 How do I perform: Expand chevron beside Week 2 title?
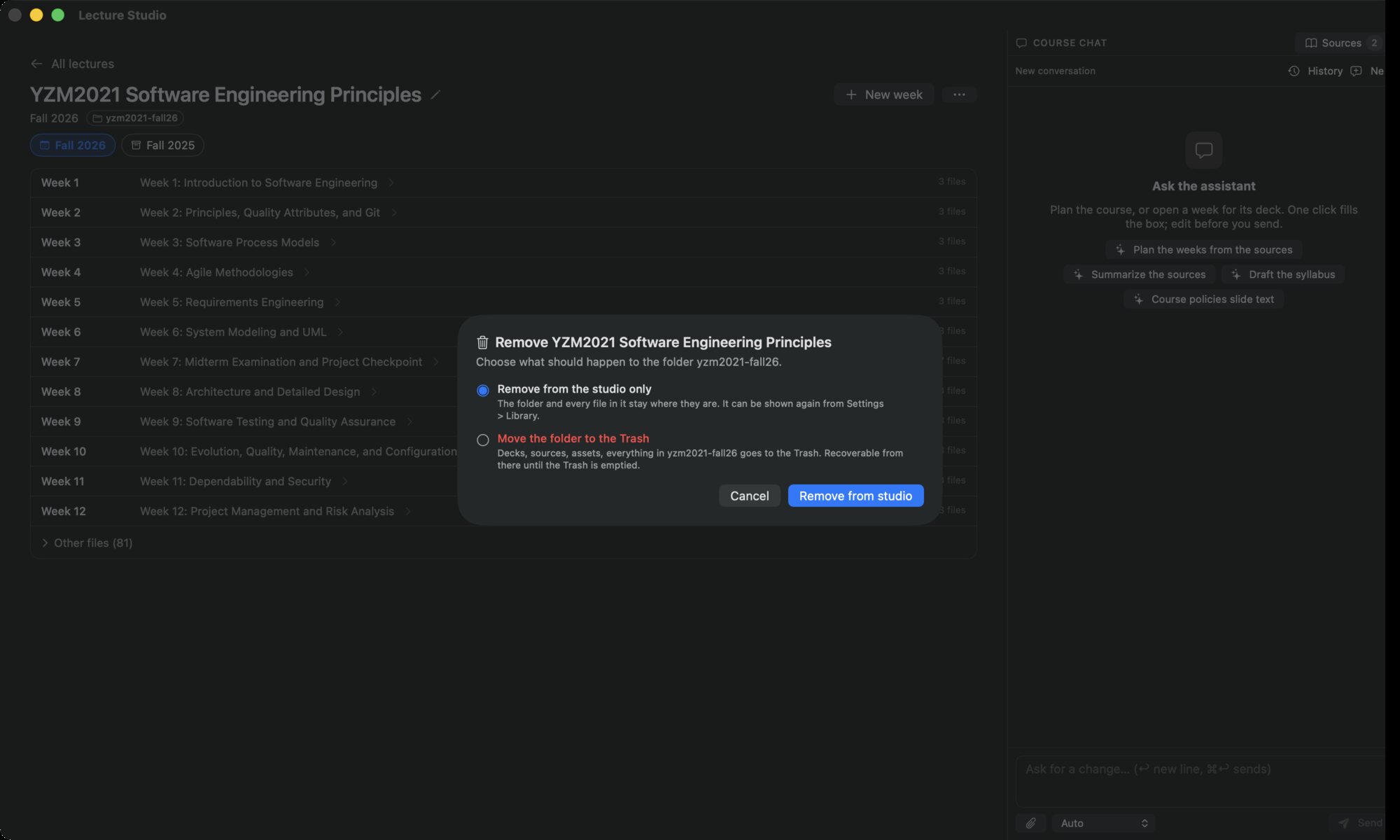click(394, 213)
